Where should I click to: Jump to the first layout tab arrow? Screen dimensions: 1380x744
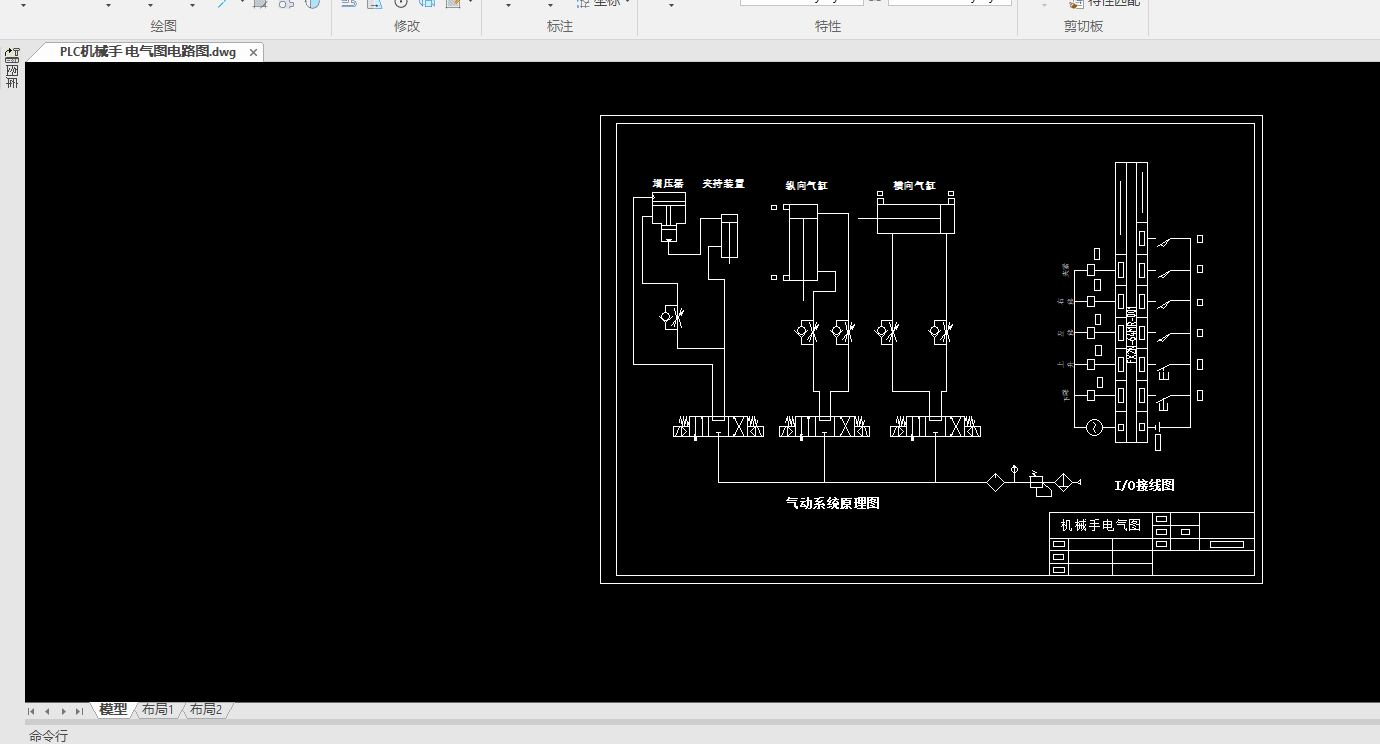coord(32,711)
